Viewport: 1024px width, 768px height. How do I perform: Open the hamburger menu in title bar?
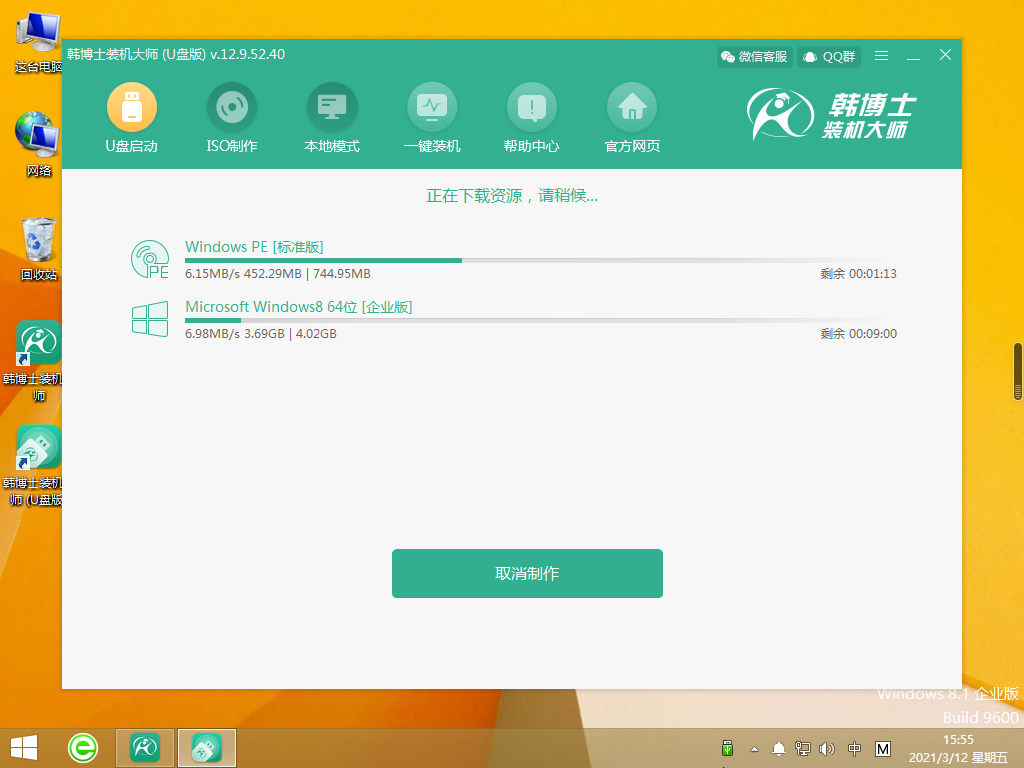pos(881,56)
